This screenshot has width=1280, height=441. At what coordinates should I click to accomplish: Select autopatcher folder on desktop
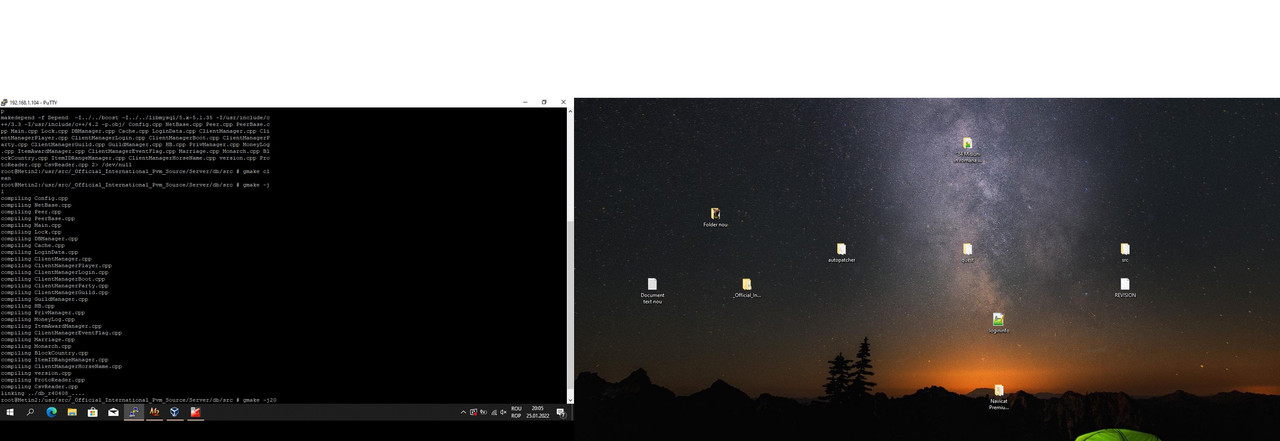click(841, 253)
